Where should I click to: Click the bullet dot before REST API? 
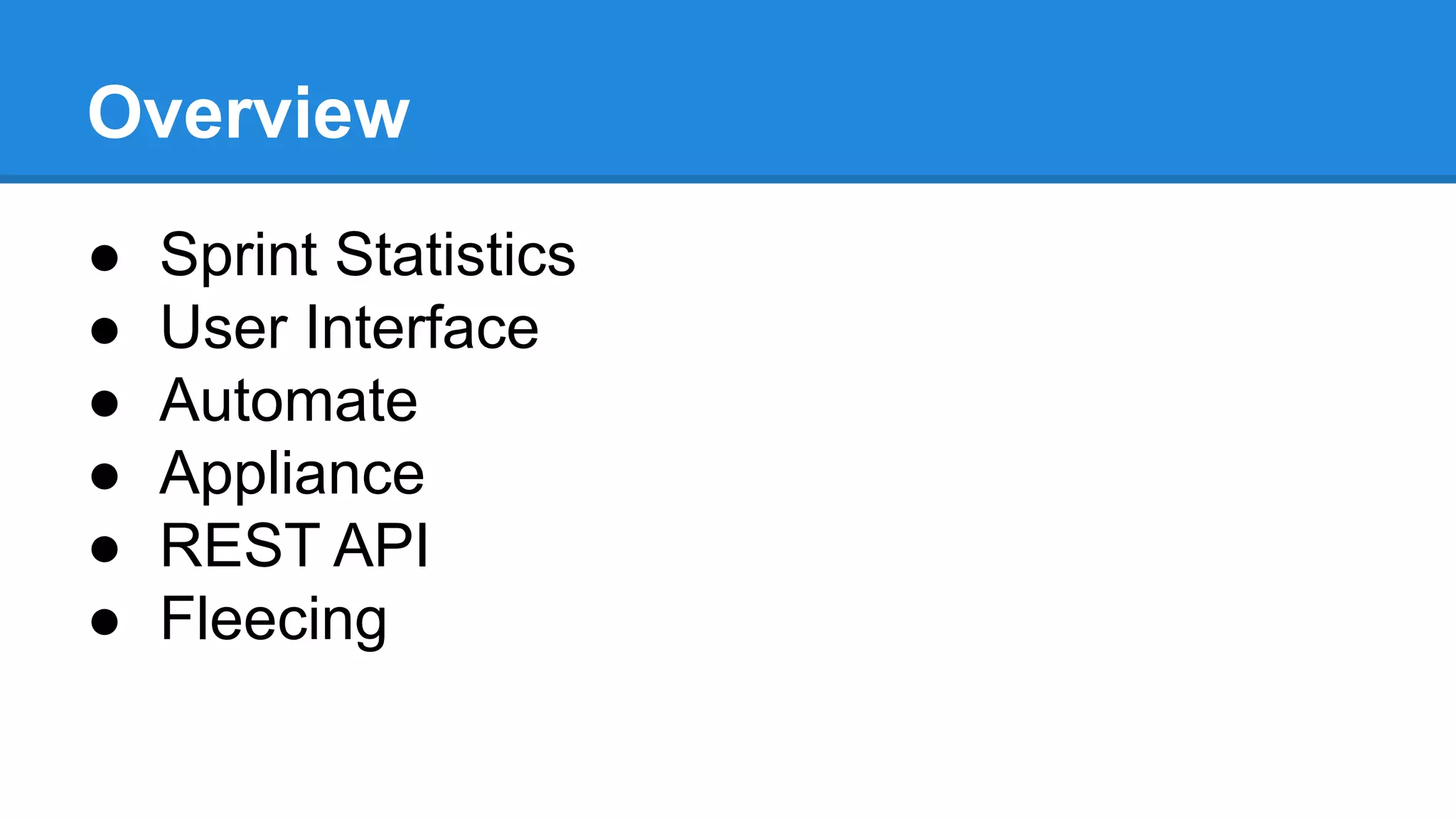pos(105,548)
